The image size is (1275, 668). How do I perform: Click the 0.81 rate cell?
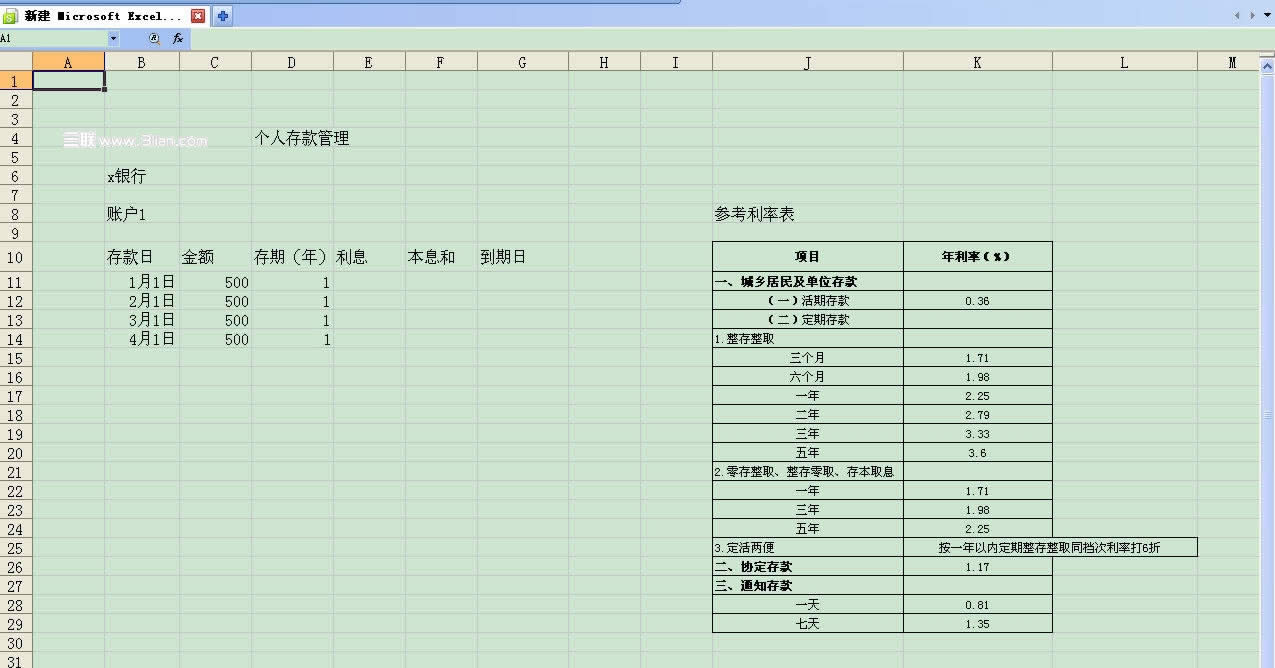pos(978,605)
